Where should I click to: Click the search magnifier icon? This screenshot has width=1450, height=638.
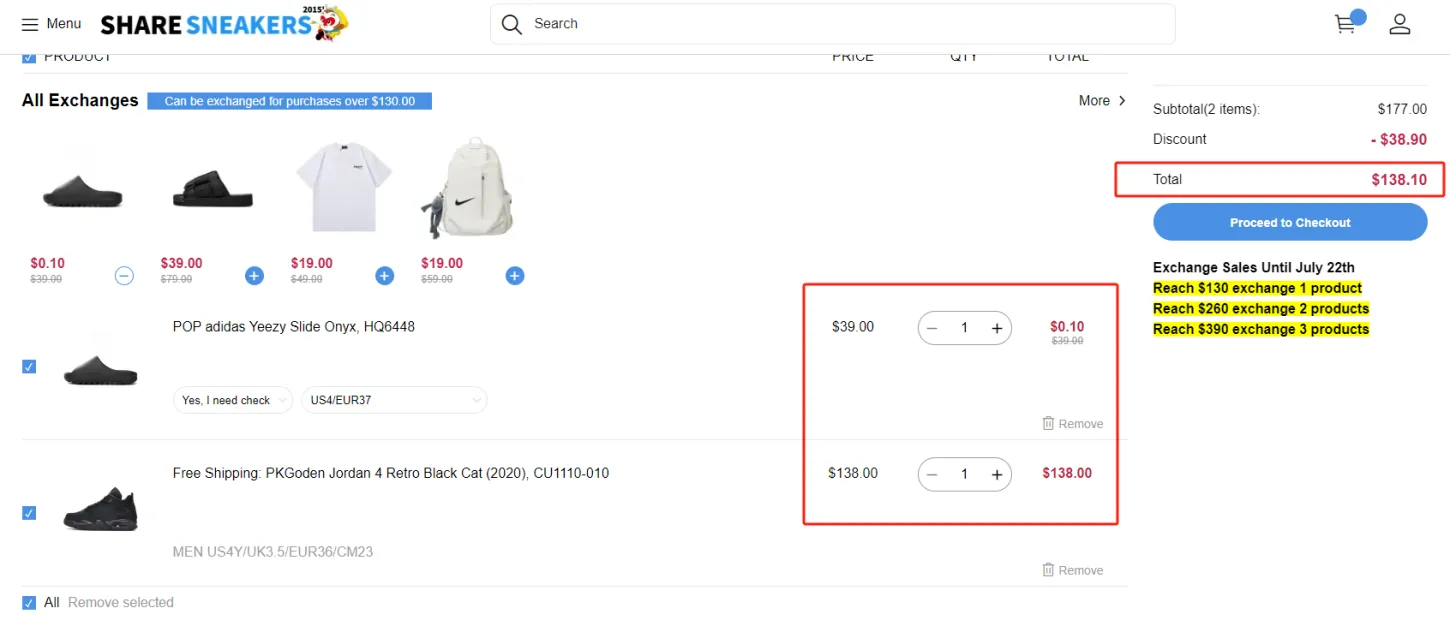click(512, 24)
